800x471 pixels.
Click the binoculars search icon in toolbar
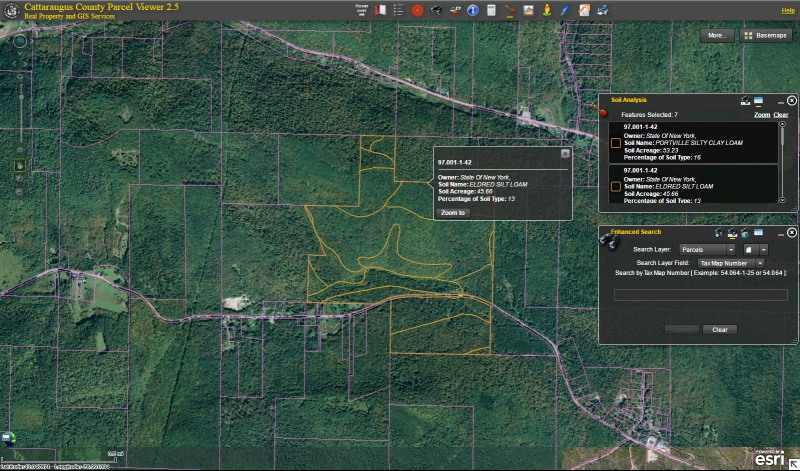pyautogui.click(x=436, y=10)
